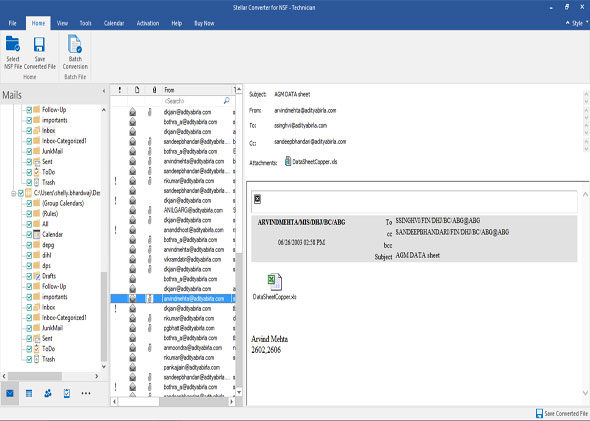Click the search magnifier icon in the mail list
Image resolution: width=590 pixels, height=421 pixels.
[227, 101]
